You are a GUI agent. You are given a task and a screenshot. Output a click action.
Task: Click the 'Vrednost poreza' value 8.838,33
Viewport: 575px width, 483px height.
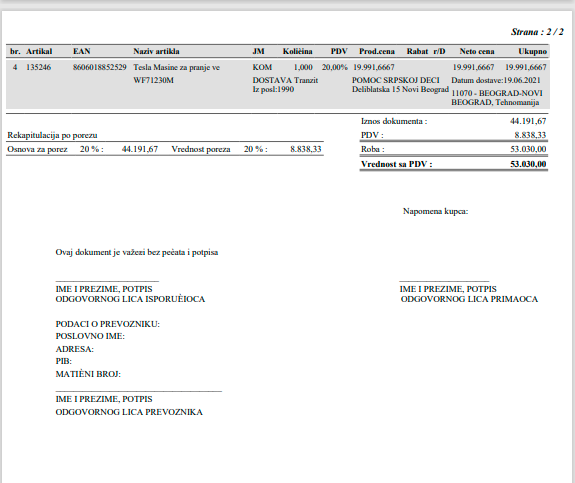pos(306,149)
